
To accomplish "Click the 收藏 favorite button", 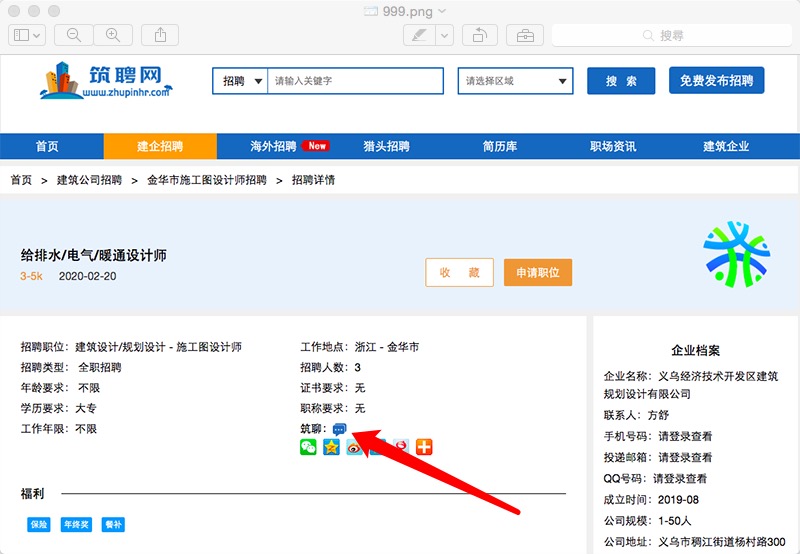I will 459,273.
